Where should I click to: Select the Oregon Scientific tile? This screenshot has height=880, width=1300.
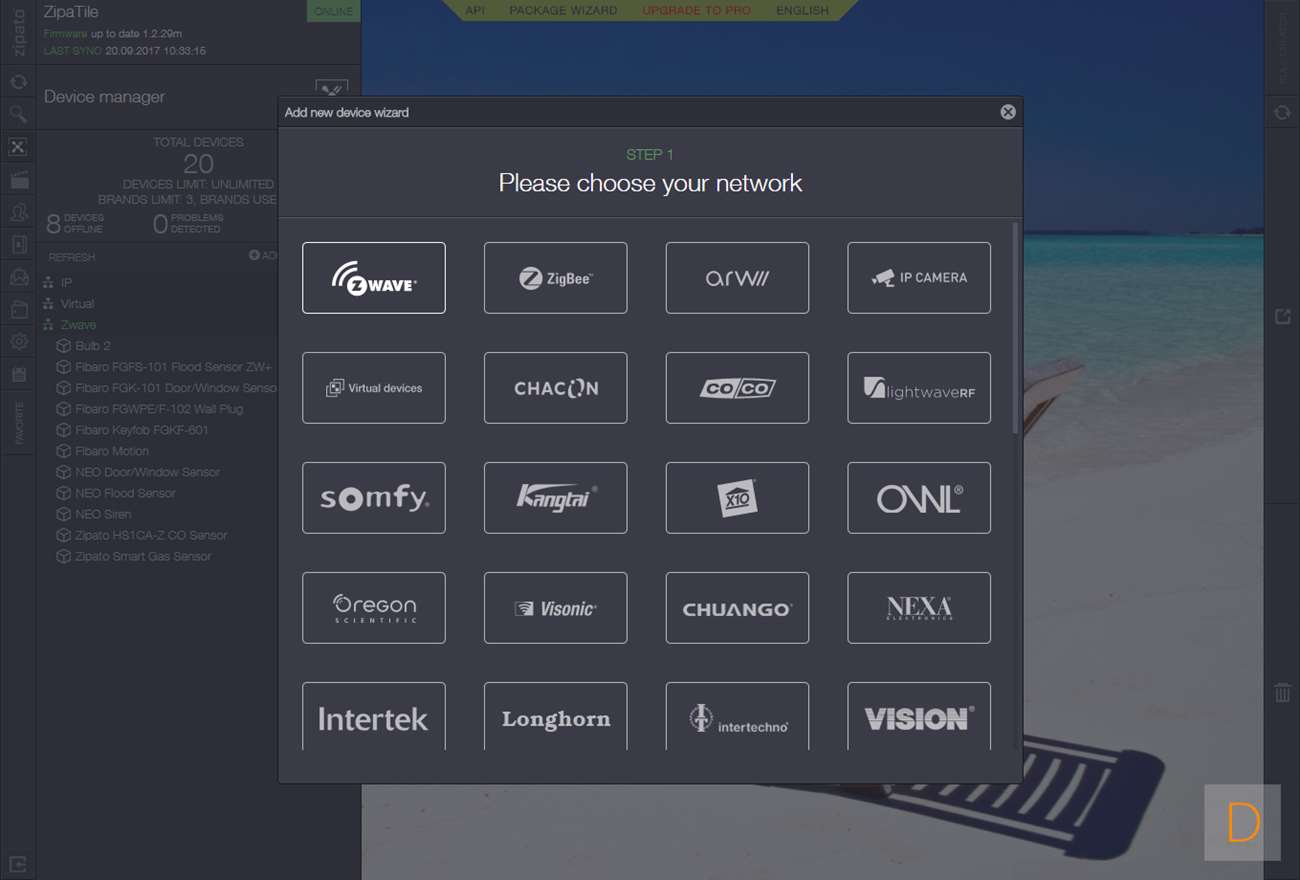pyautogui.click(x=374, y=608)
